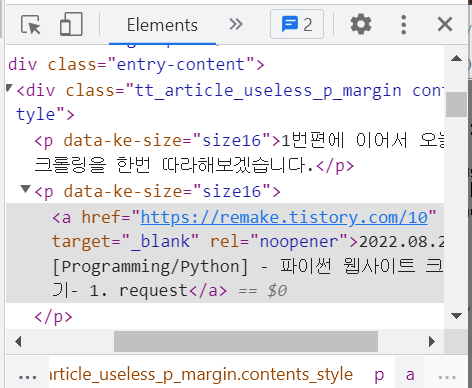
Task: Click the horizontal scrollbar thumb
Action: point(246,341)
